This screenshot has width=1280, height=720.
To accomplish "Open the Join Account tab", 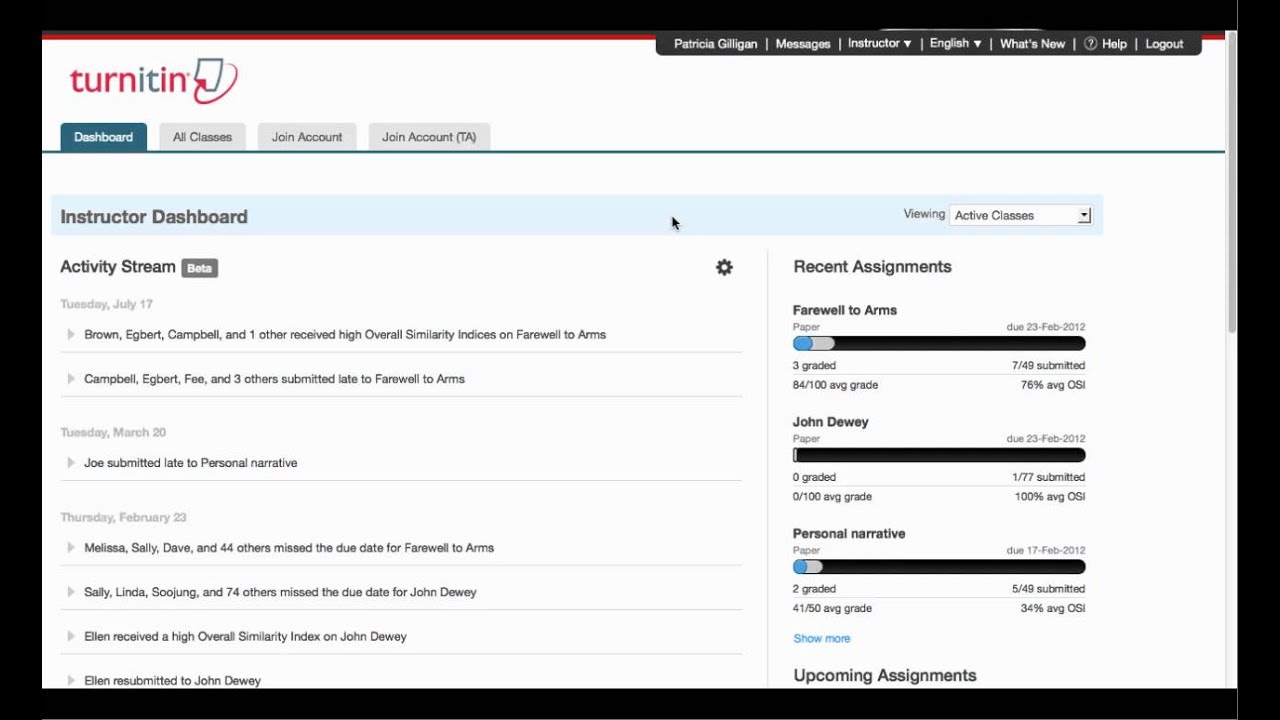I will coord(307,137).
